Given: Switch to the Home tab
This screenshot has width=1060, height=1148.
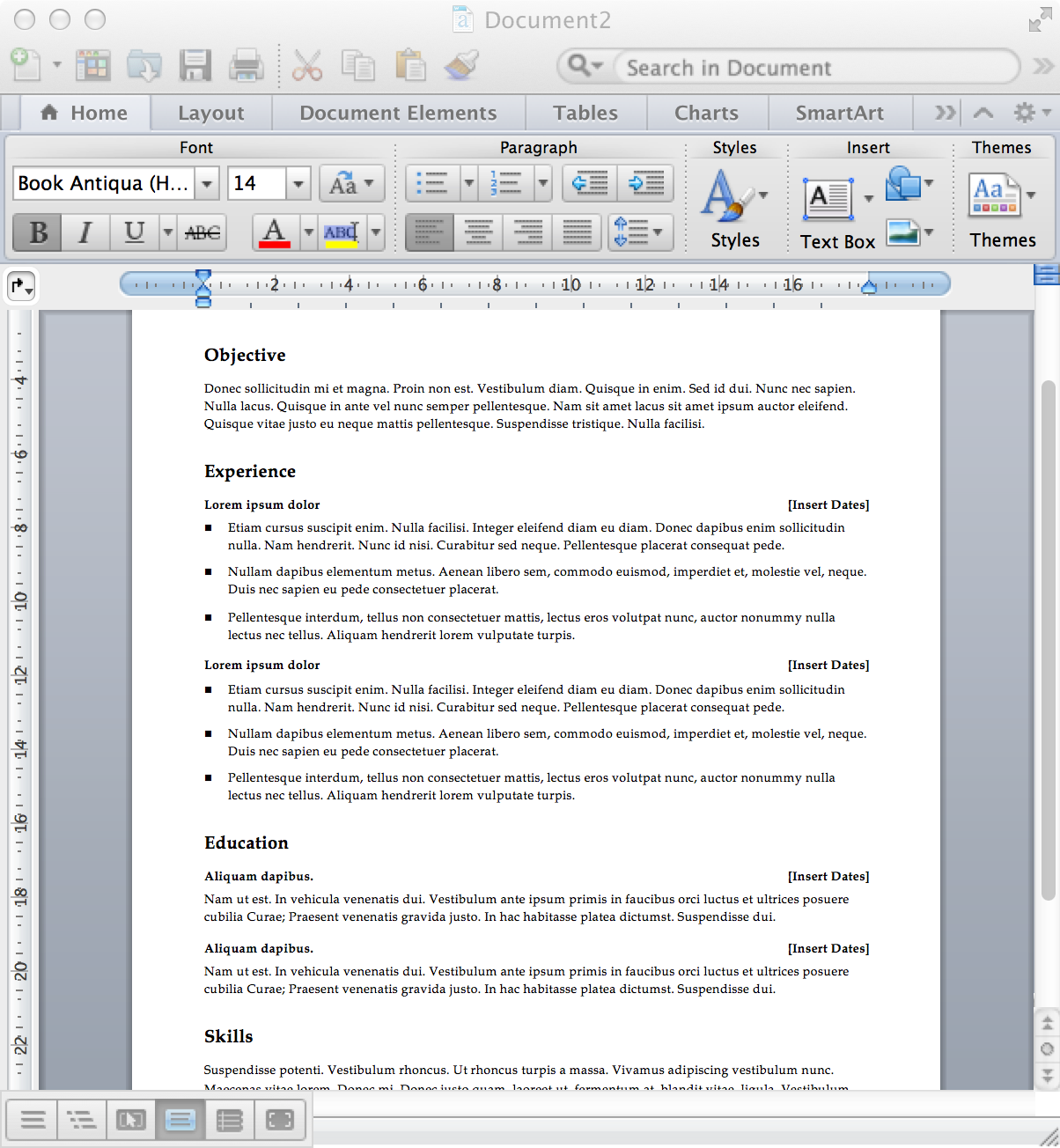Looking at the screenshot, I should click(x=85, y=113).
